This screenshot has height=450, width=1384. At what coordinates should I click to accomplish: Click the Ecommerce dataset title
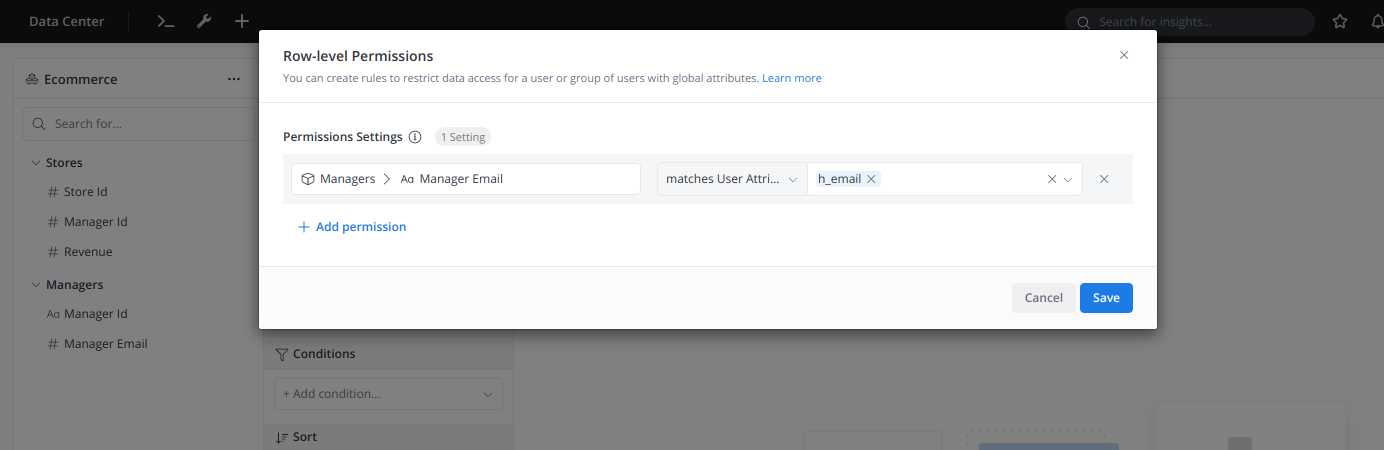(81, 79)
